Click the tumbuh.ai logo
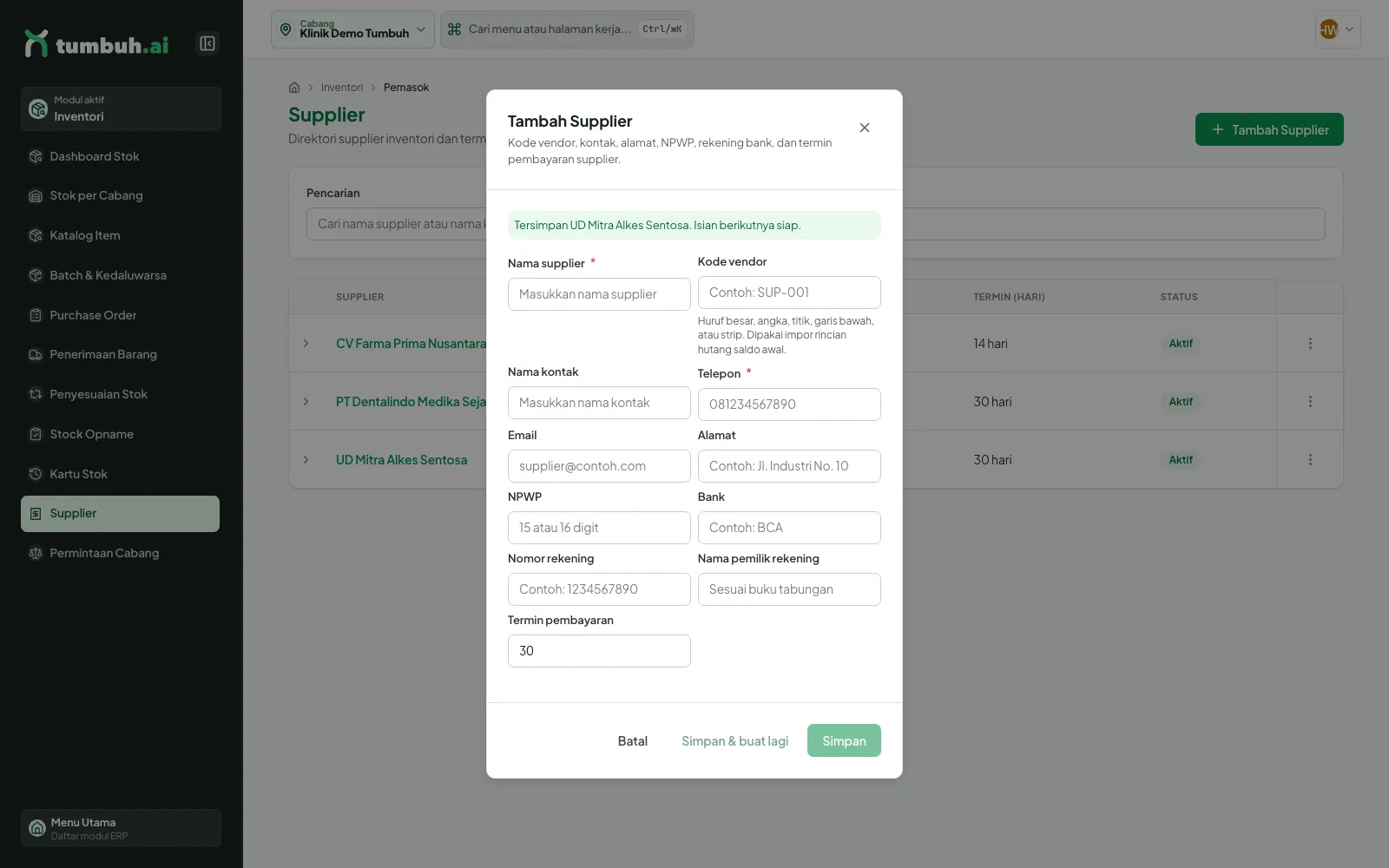The height and width of the screenshot is (868, 1389). (x=96, y=44)
